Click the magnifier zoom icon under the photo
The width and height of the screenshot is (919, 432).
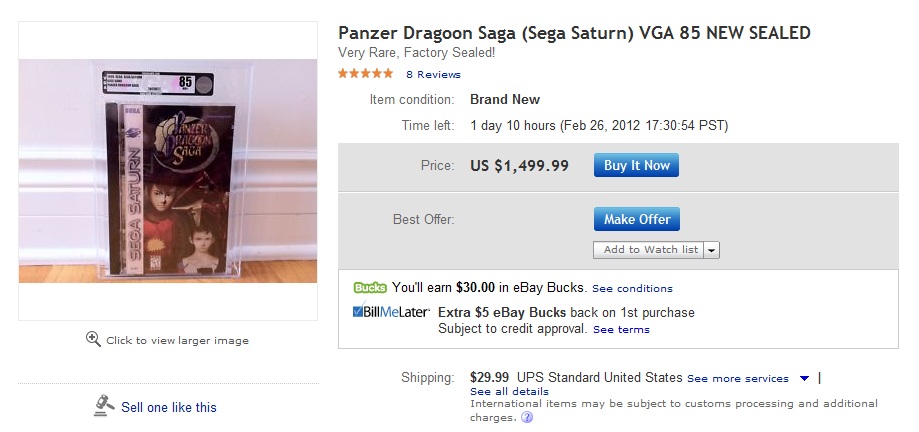pyautogui.click(x=93, y=339)
